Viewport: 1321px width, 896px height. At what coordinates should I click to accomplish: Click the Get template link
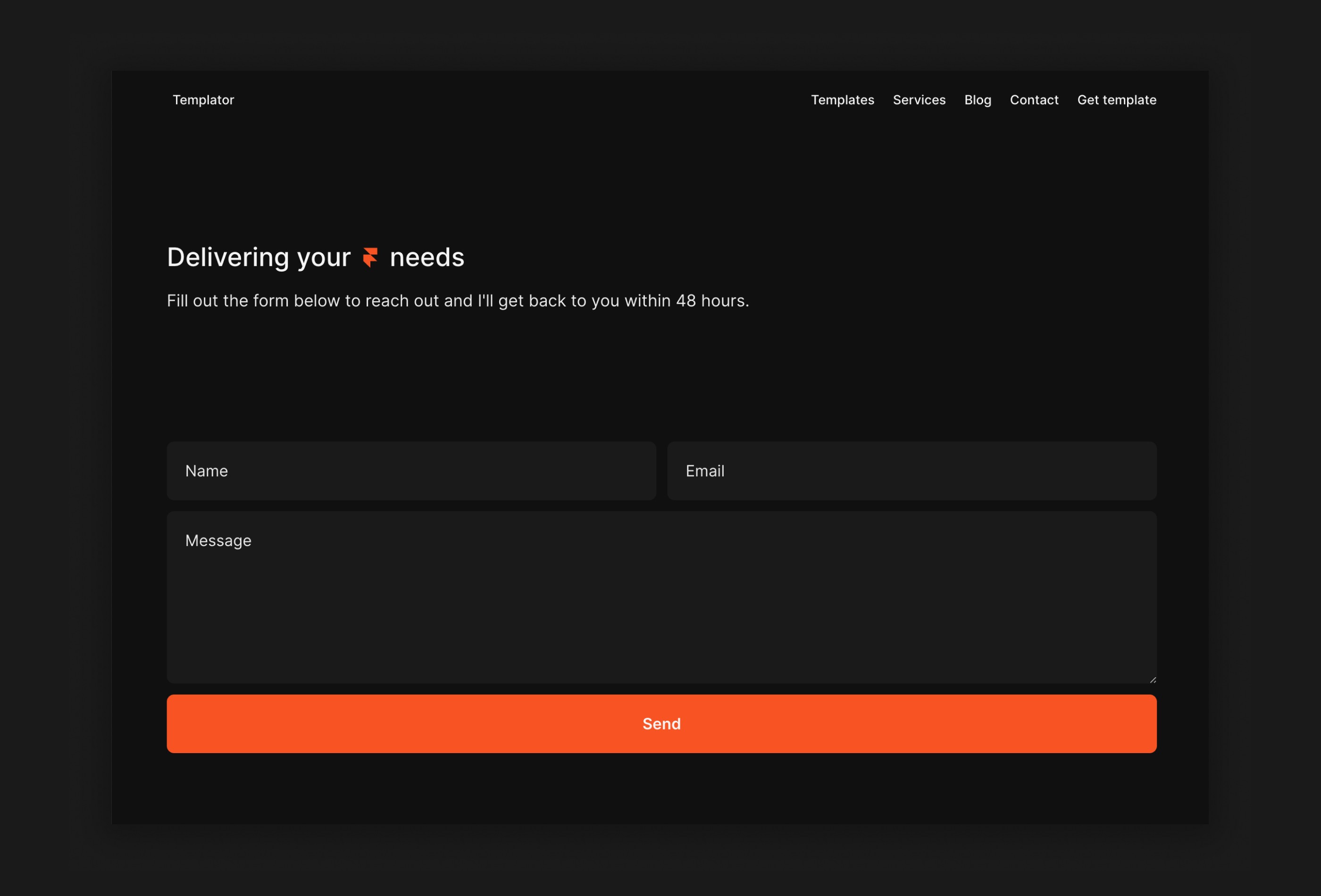click(x=1116, y=100)
